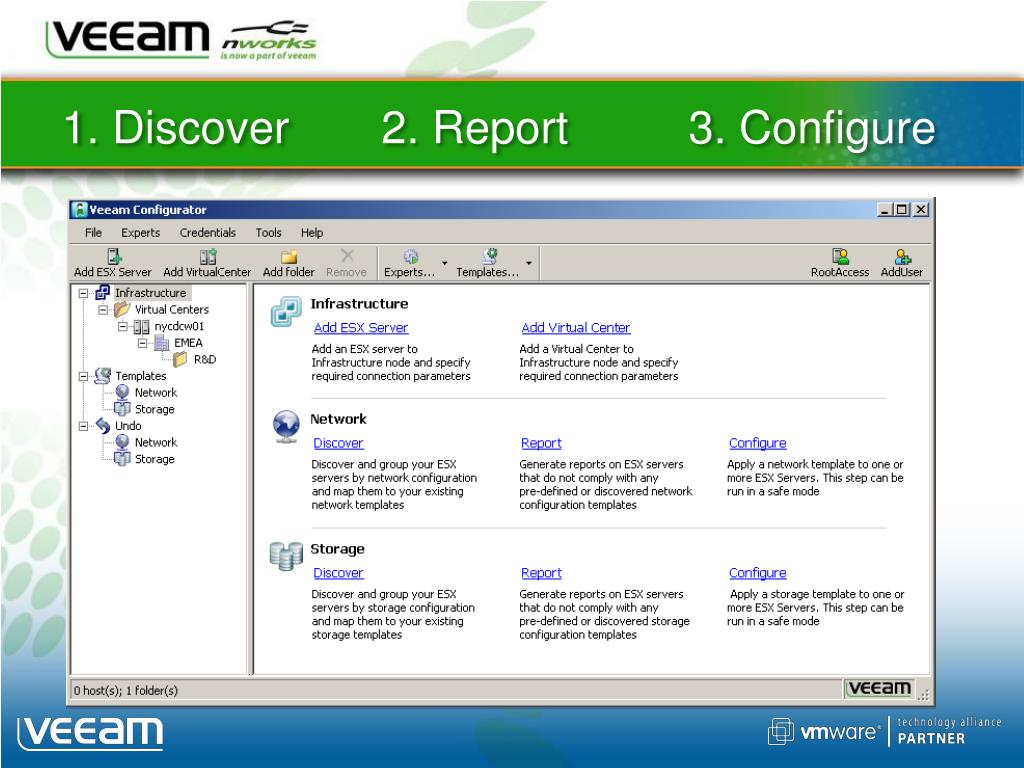Select the Undo tree label

pyautogui.click(x=128, y=425)
